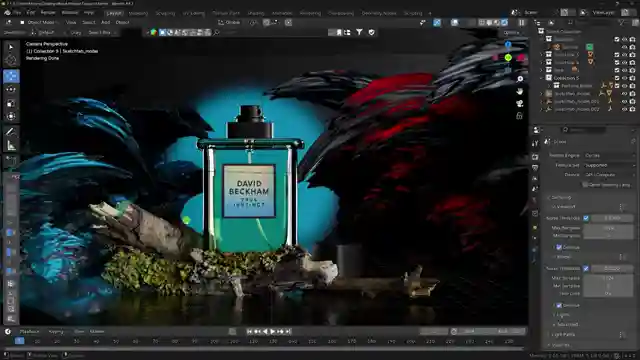Open the viewport Options dropdown
This screenshot has height=360, width=640.
point(512,33)
